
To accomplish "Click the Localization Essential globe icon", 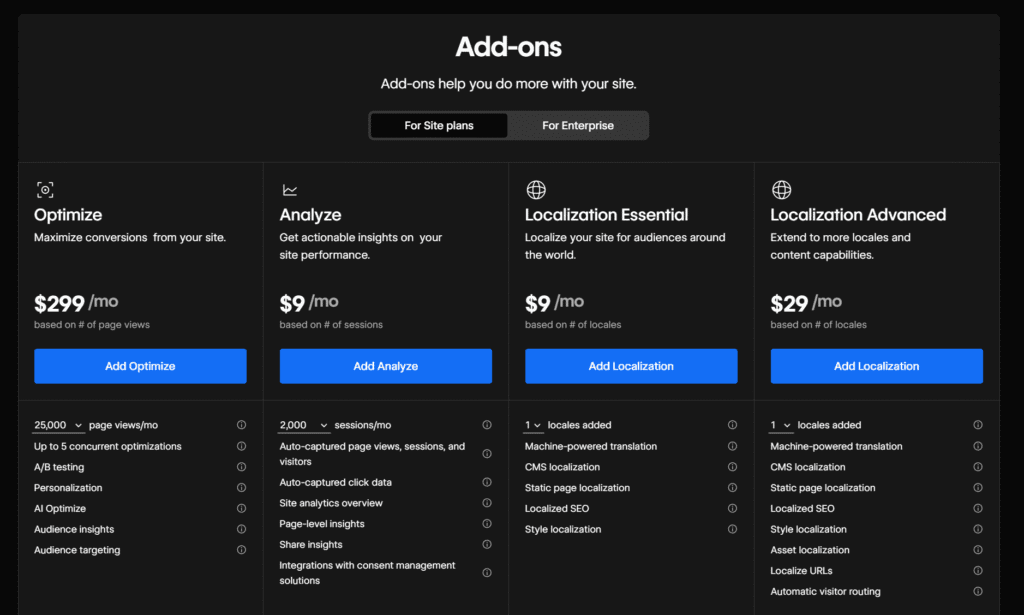I will pos(536,189).
